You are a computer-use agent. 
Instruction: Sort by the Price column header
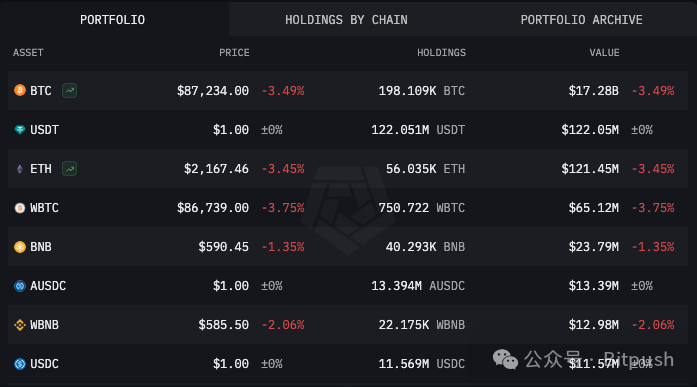[234, 53]
